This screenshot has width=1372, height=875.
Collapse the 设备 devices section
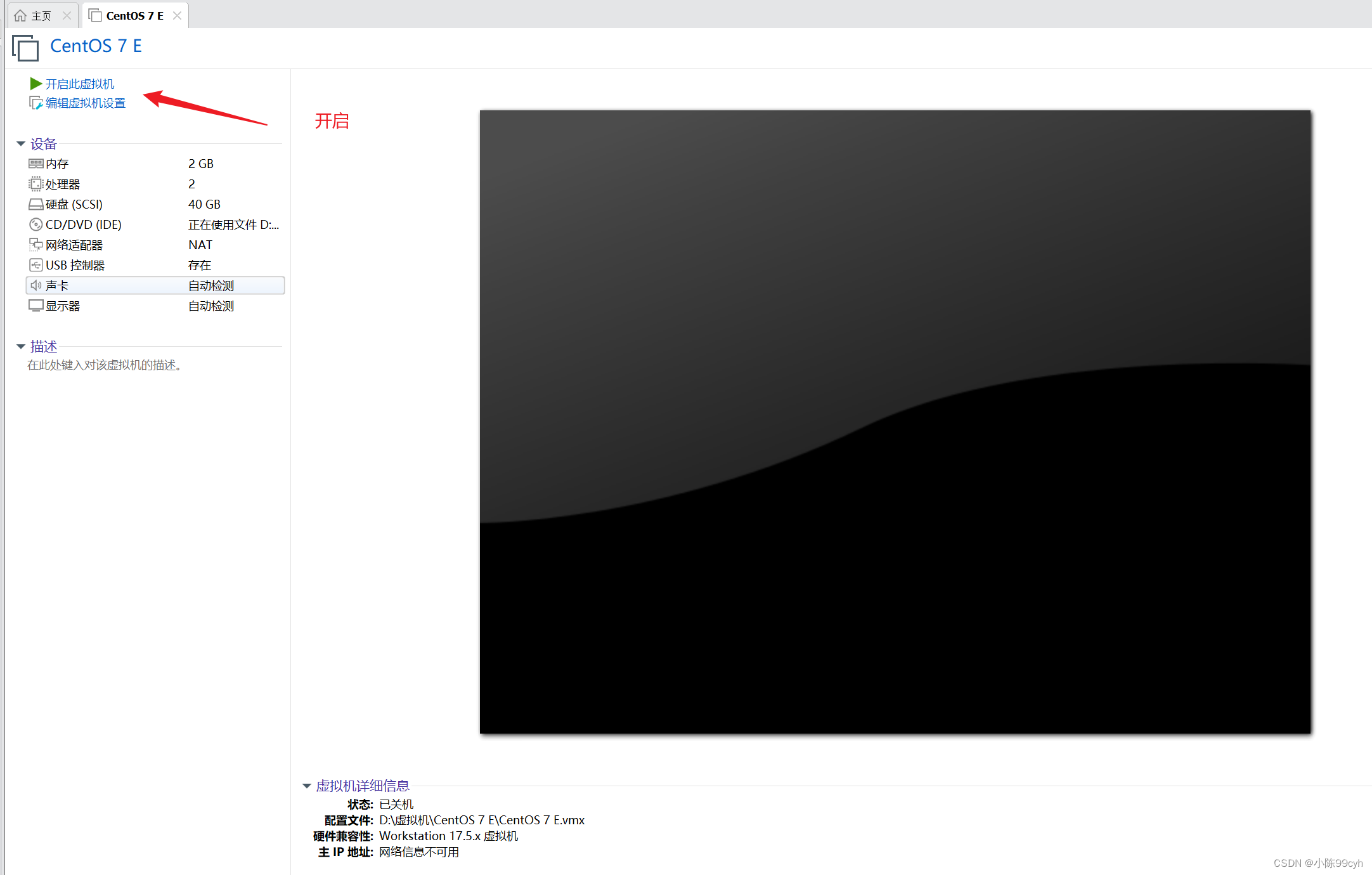coord(21,144)
